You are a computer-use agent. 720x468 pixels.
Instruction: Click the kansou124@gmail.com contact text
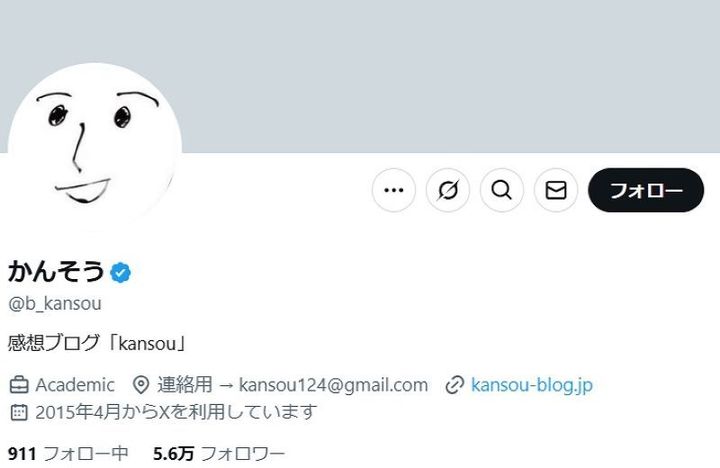coord(333,385)
